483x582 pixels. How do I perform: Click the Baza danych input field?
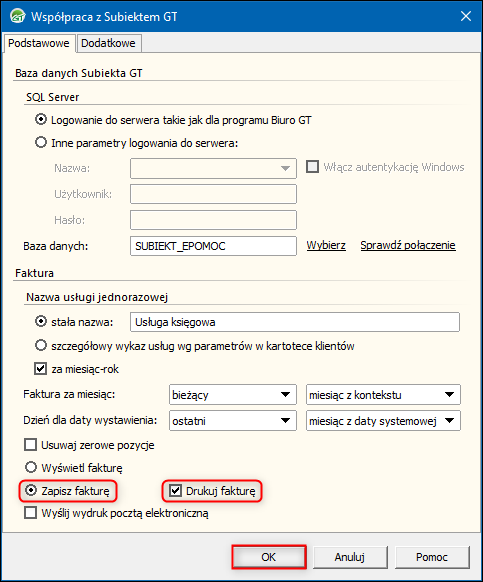(213, 246)
